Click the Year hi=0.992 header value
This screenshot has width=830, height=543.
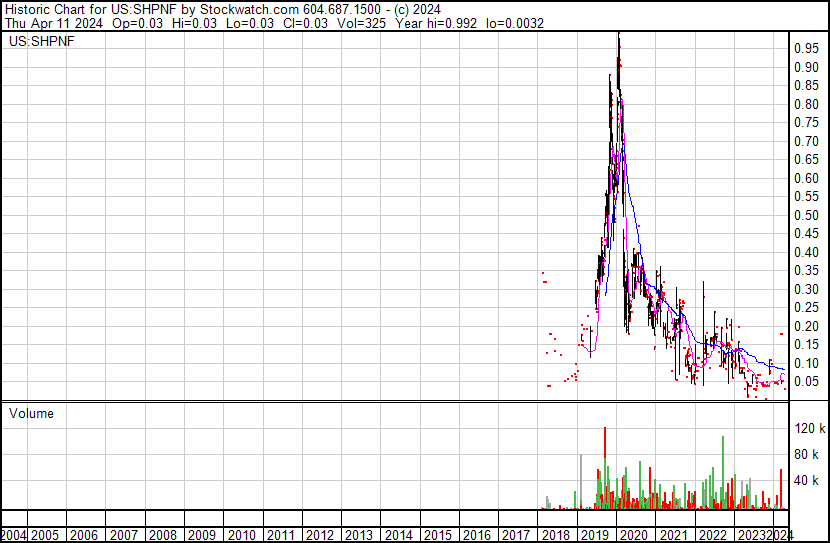(x=436, y=23)
